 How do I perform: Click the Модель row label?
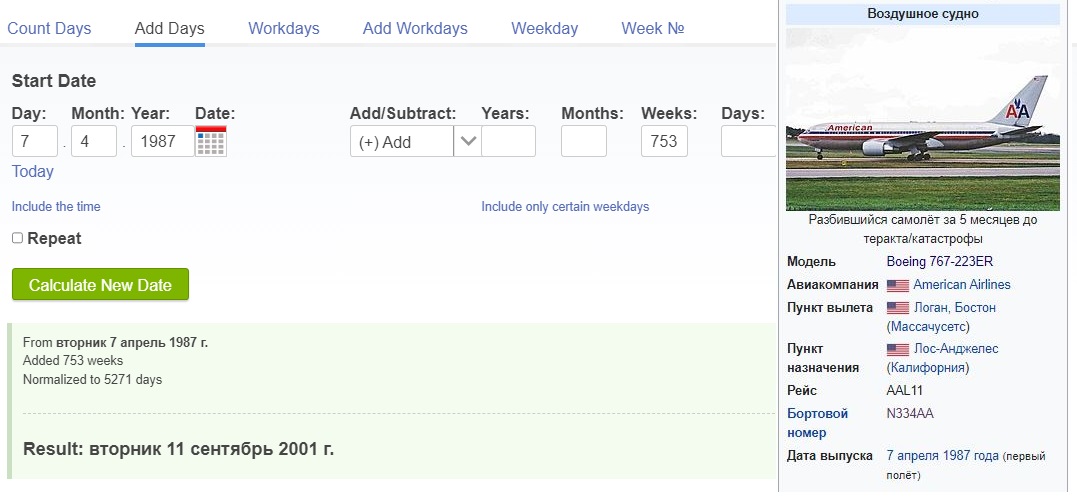[811, 262]
